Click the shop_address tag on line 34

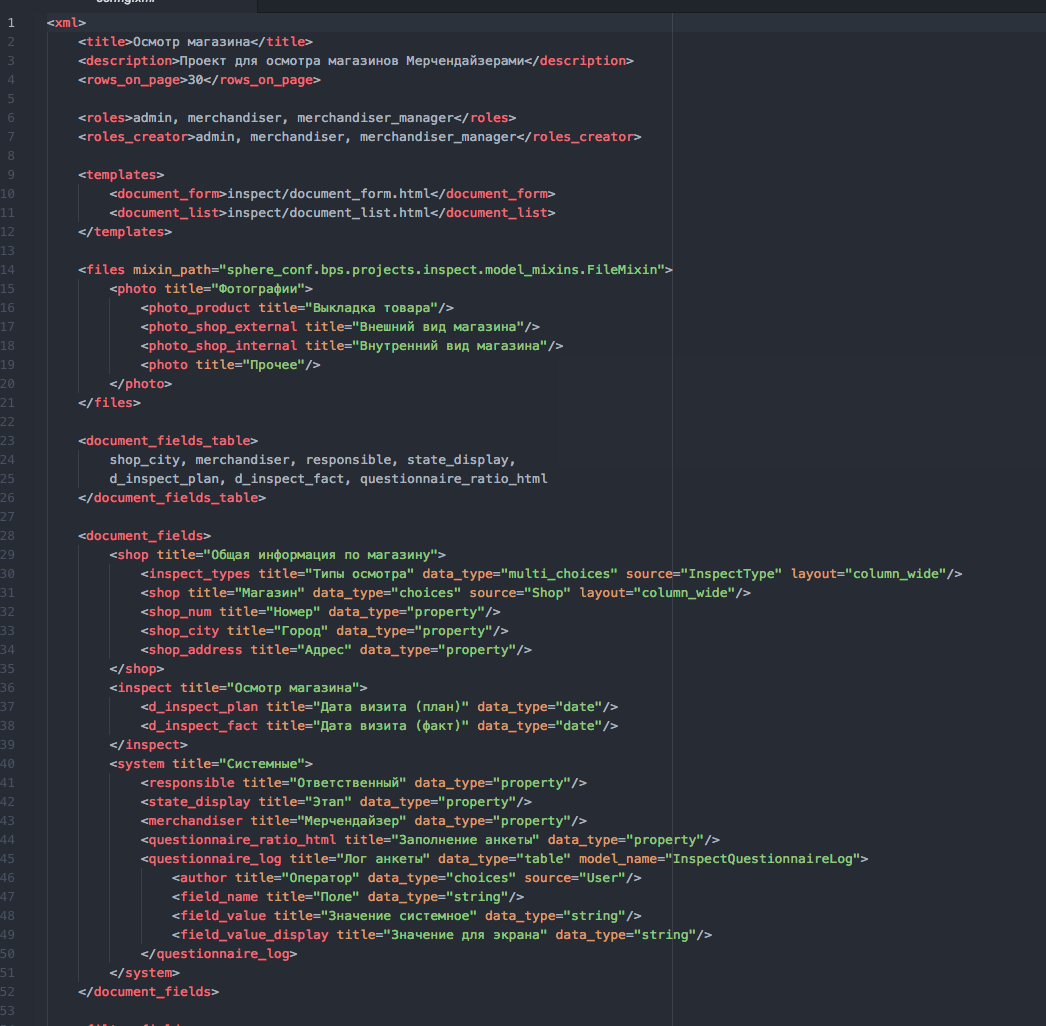tap(191, 650)
